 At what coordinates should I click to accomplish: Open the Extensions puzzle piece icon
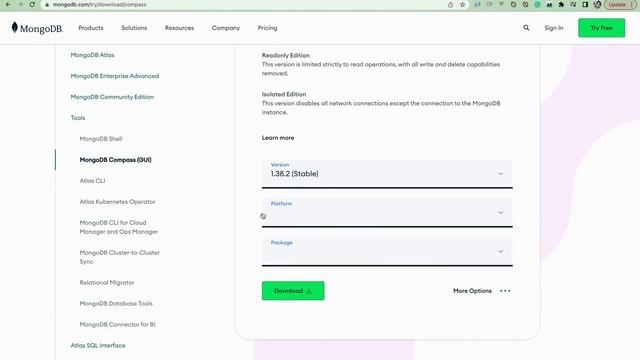tap(561, 4)
